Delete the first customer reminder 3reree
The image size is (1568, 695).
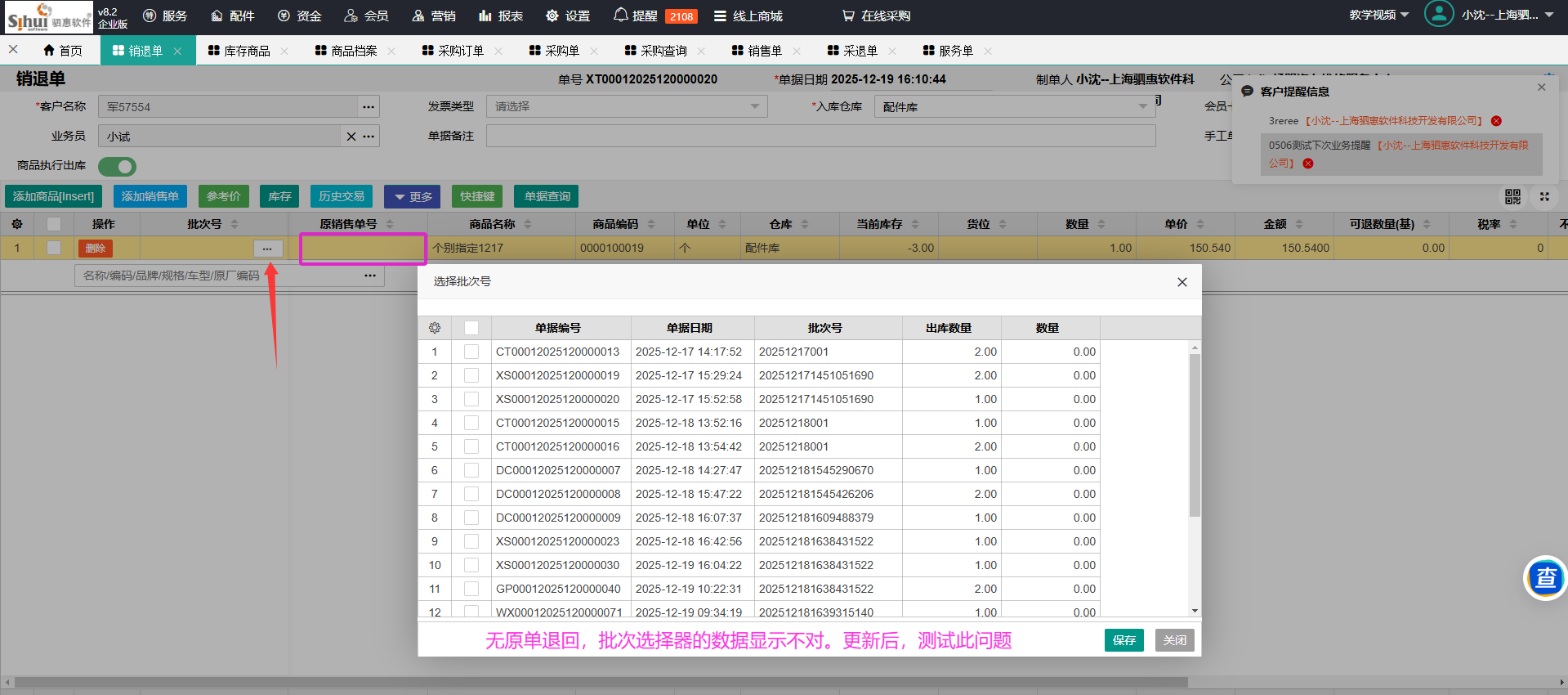tap(1496, 121)
